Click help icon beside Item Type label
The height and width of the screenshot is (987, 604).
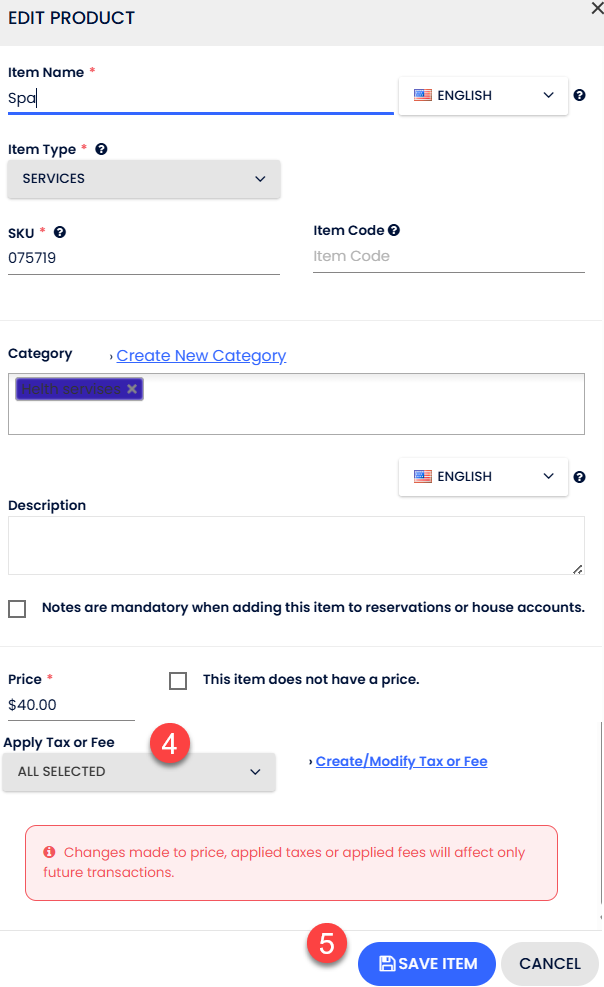[x=101, y=150]
